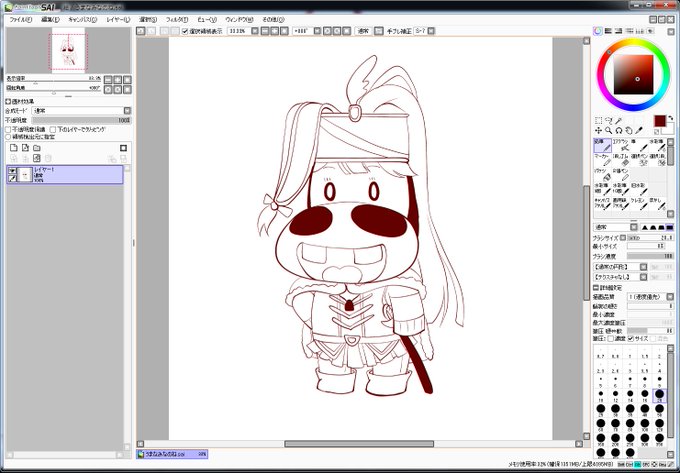Select the lasso selection tool
Image resolution: width=680 pixels, height=473 pixels.
tap(608, 121)
